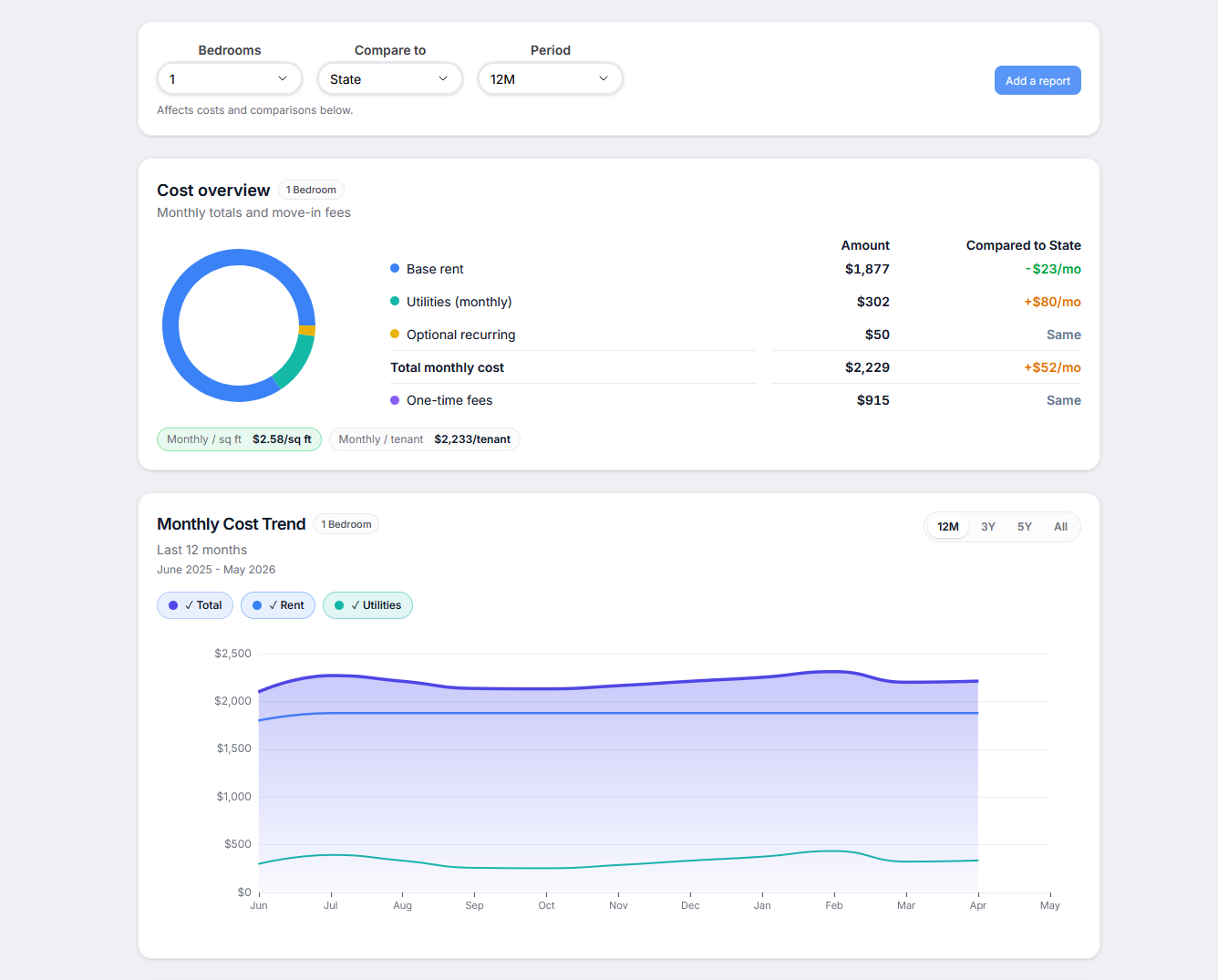The height and width of the screenshot is (980, 1218).
Task: Click the Amount column header
Action: coord(865,245)
